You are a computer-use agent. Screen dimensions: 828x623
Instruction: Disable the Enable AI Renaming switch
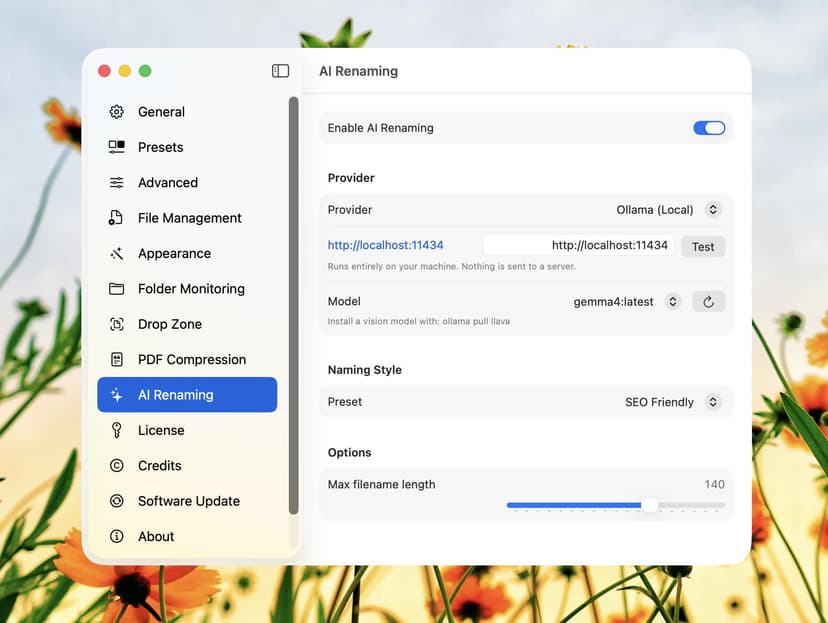click(x=709, y=128)
